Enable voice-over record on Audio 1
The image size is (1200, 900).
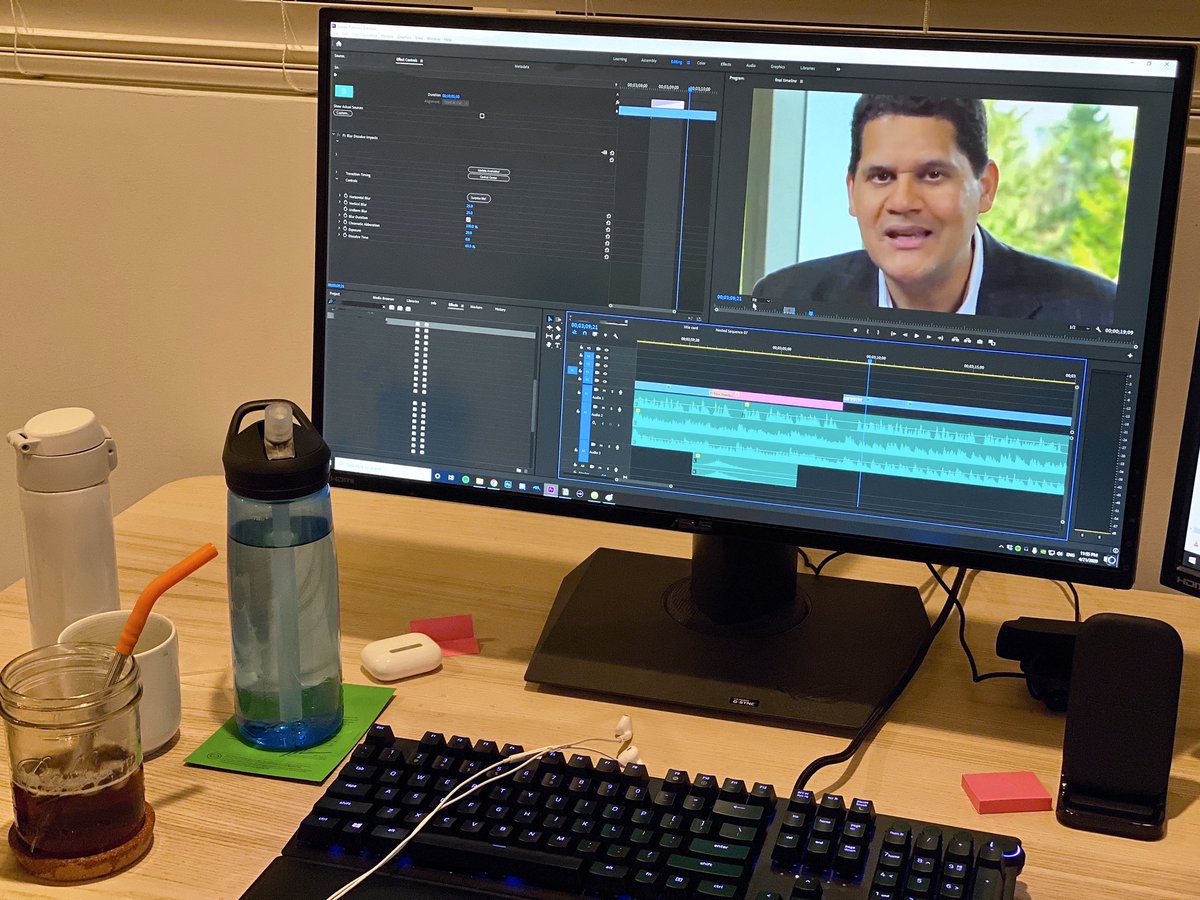point(620,392)
